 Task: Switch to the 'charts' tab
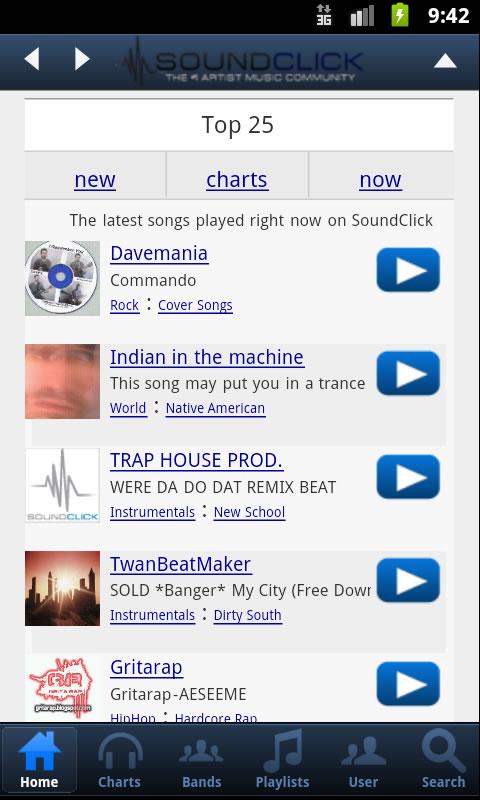click(237, 180)
